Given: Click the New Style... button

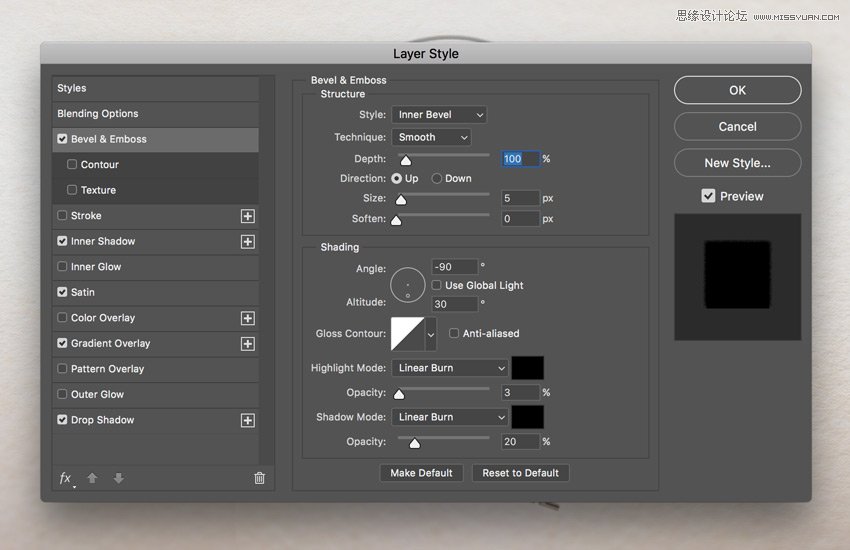Looking at the screenshot, I should pos(737,163).
